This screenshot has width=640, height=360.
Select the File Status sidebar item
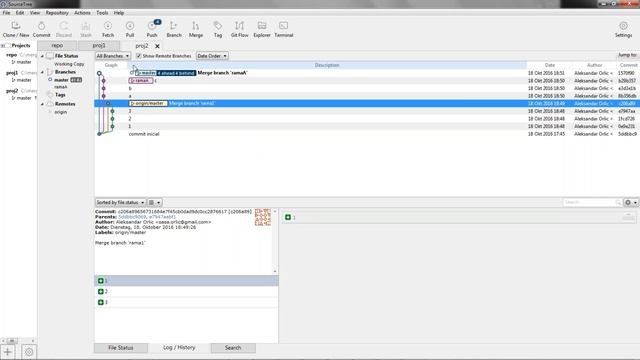point(66,56)
